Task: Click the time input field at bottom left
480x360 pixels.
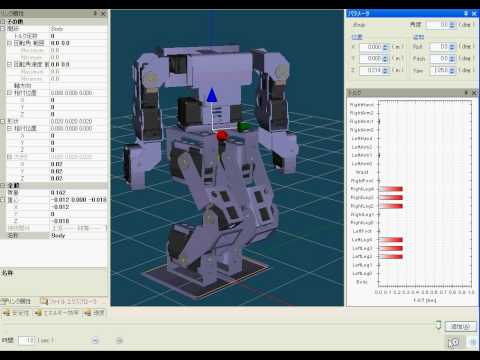Action: [27, 340]
